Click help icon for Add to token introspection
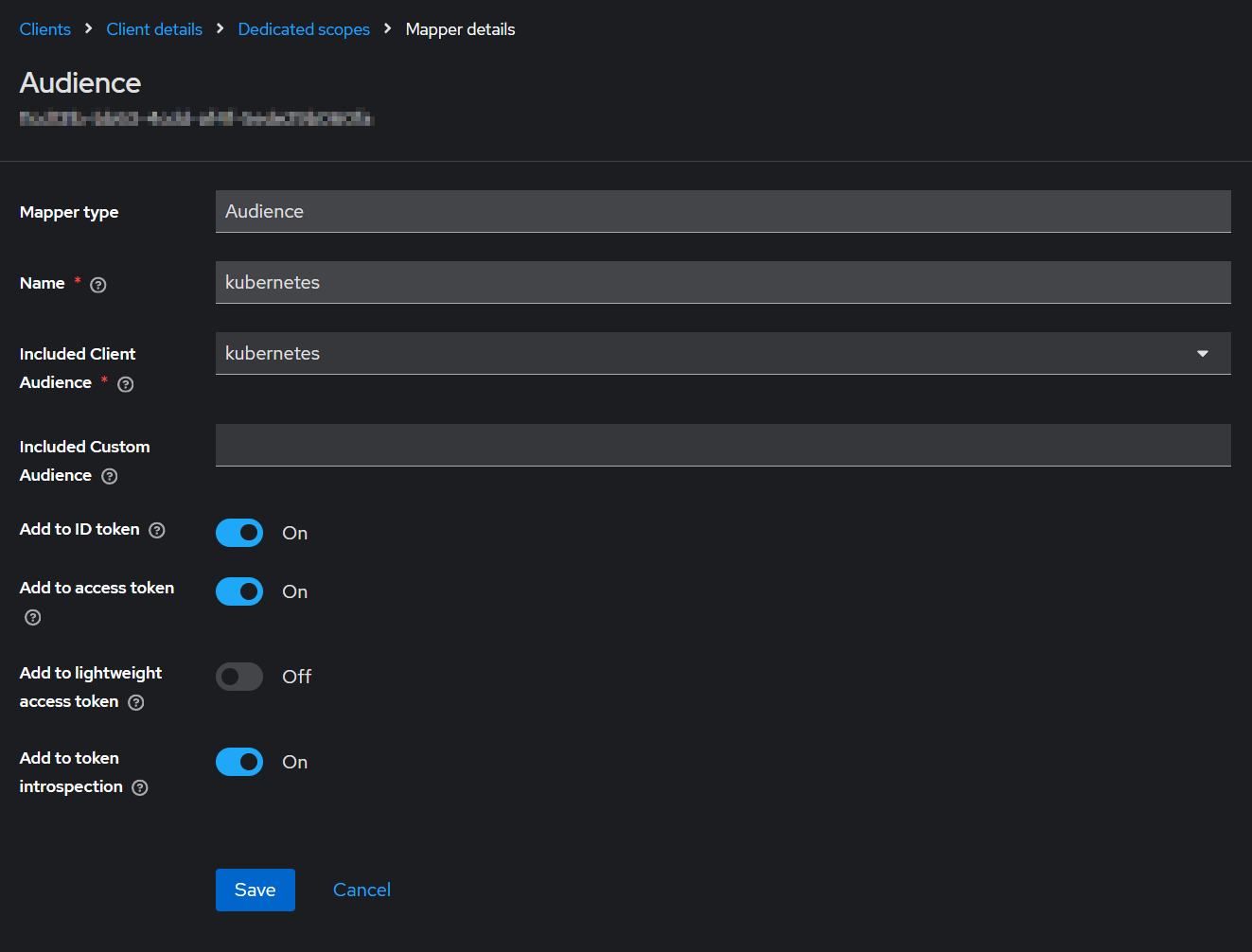1252x952 pixels. pos(140,787)
